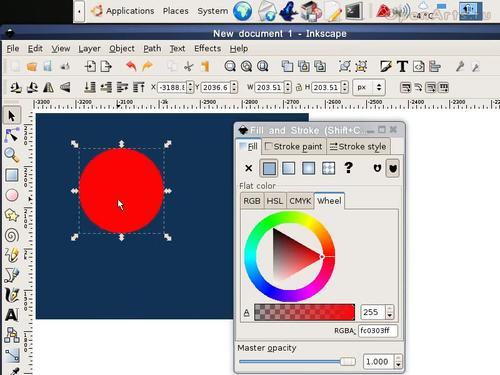Image resolution: width=500 pixels, height=375 pixels.
Task: Switch to the Stroke paint tab
Action: coord(294,147)
